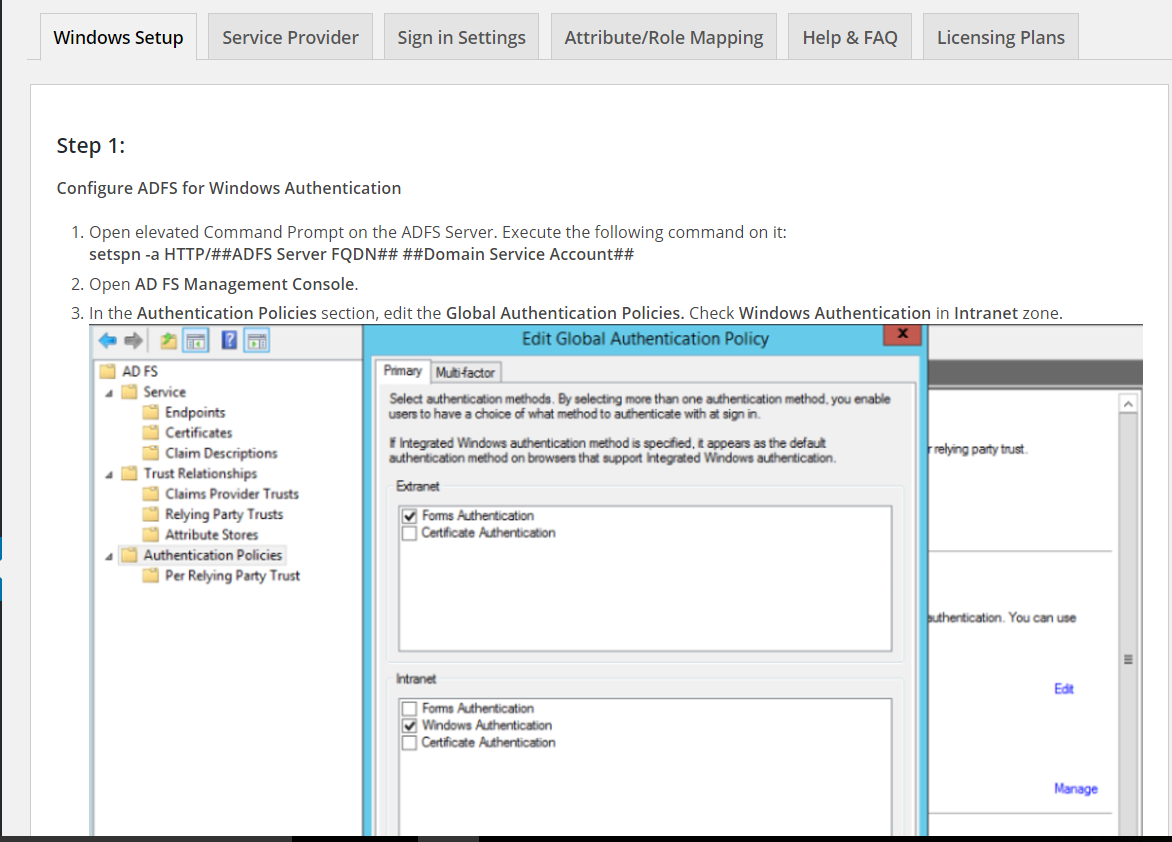Click the AD FS root folder icon
This screenshot has width=1172, height=842.
click(108, 371)
